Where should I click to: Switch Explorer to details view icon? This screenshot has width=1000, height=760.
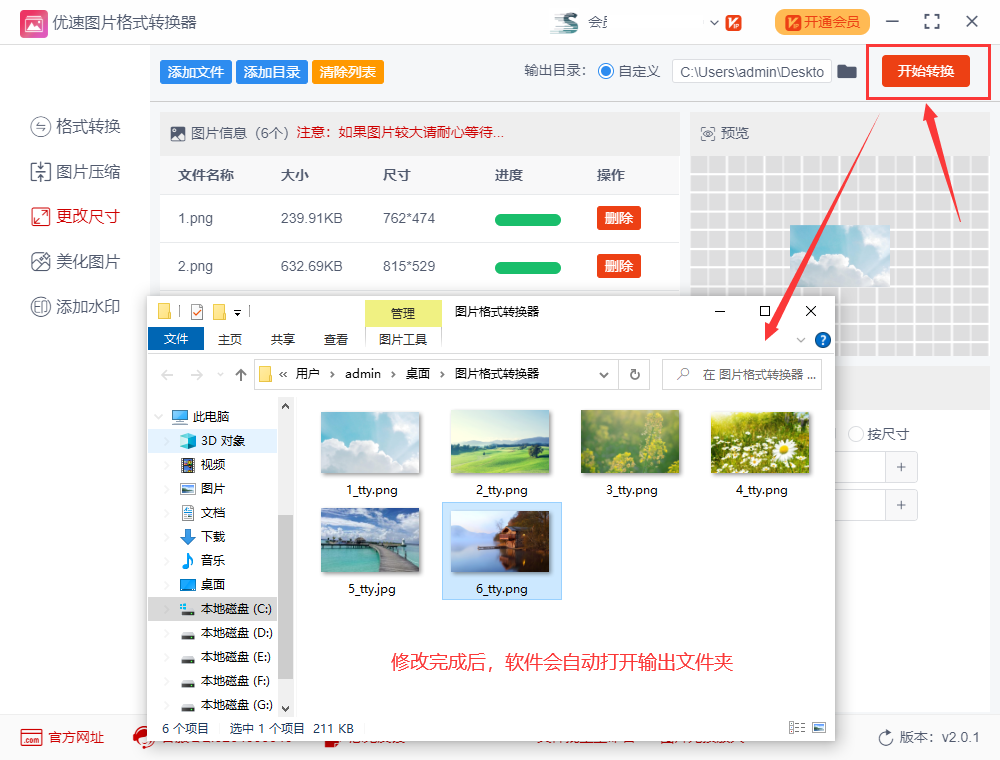(797, 727)
